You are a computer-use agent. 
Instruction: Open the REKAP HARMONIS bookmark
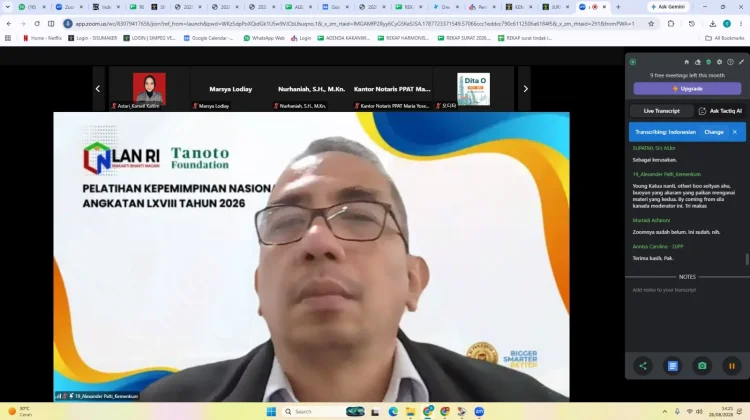point(403,38)
